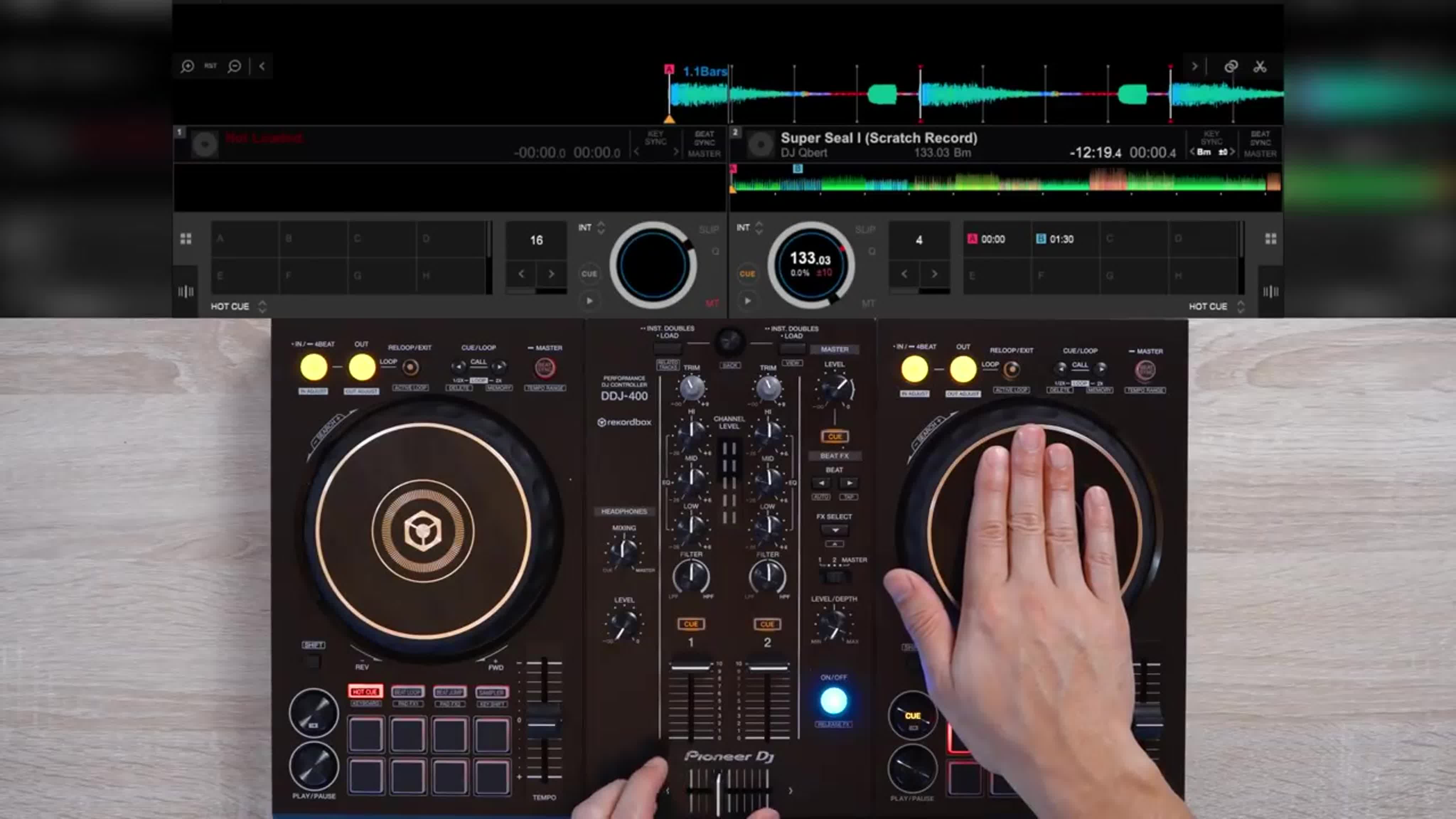Double deck 2 loop with right arrow
The width and height of the screenshot is (1456, 819).
tap(934, 274)
